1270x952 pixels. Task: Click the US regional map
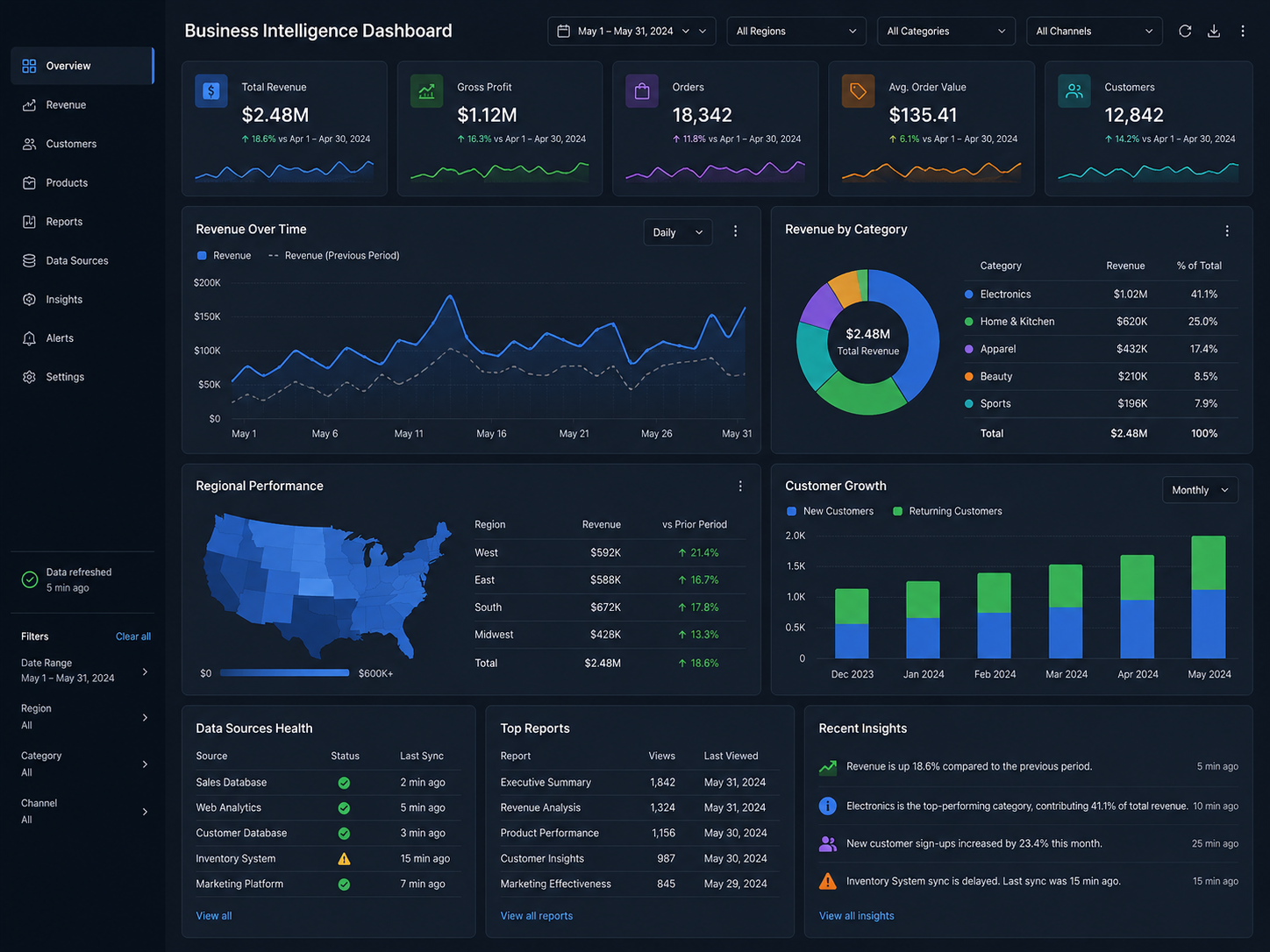[x=326, y=585]
